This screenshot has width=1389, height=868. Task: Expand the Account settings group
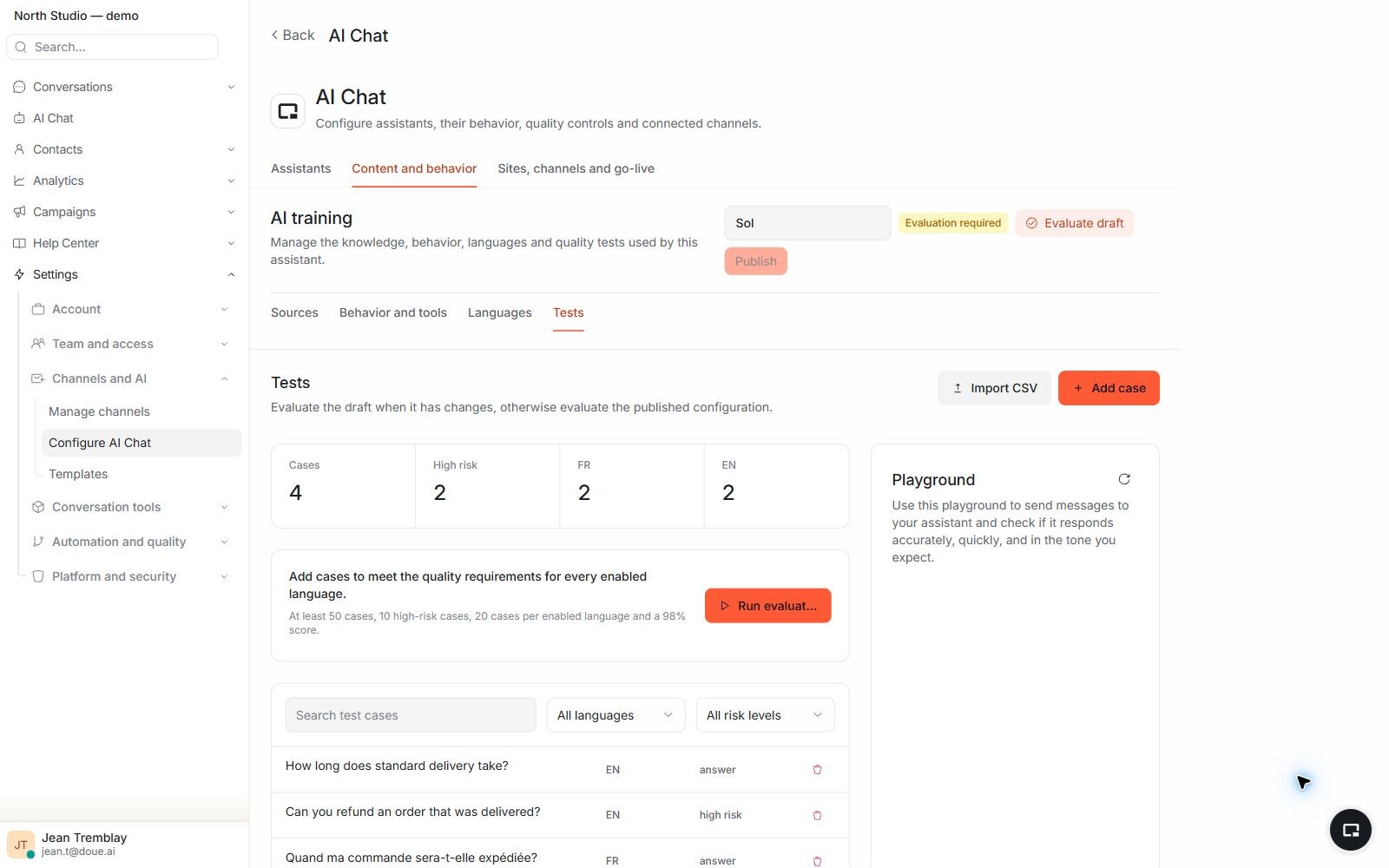(224, 309)
